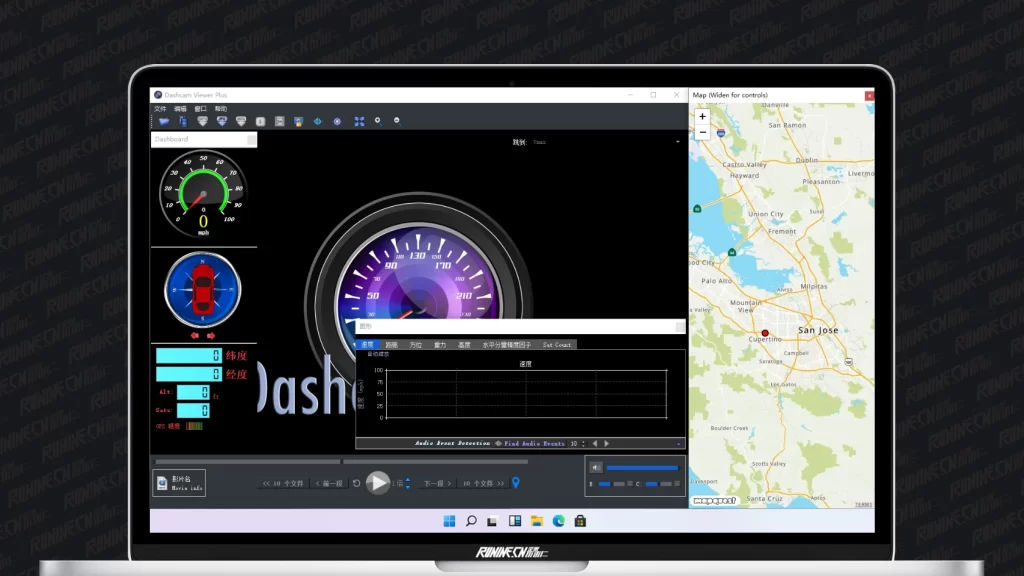Zoom in the map with plus button
This screenshot has height=576, width=1024.
[702, 117]
